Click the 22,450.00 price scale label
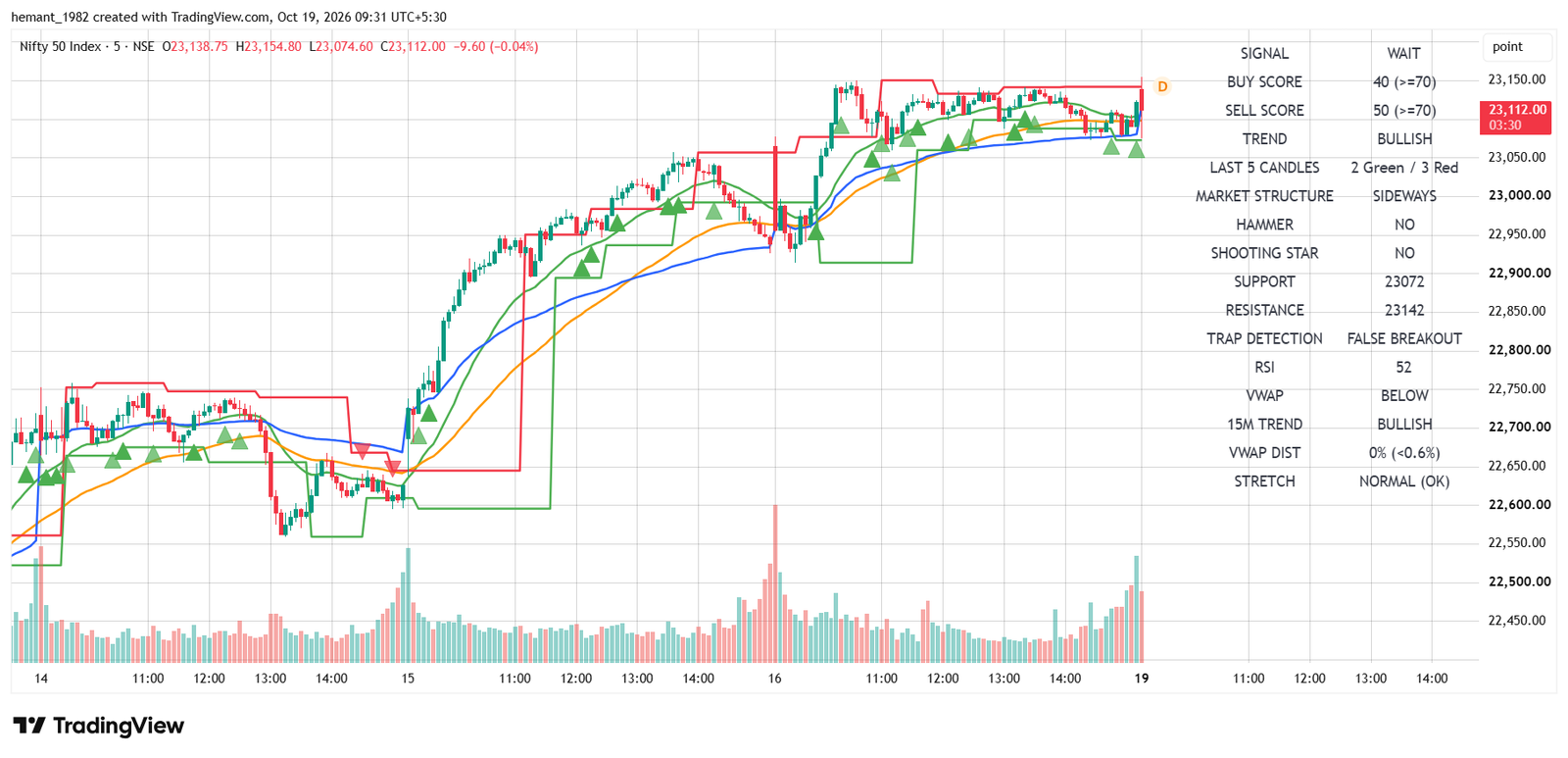This screenshot has height=758, width=1568. click(x=1516, y=620)
